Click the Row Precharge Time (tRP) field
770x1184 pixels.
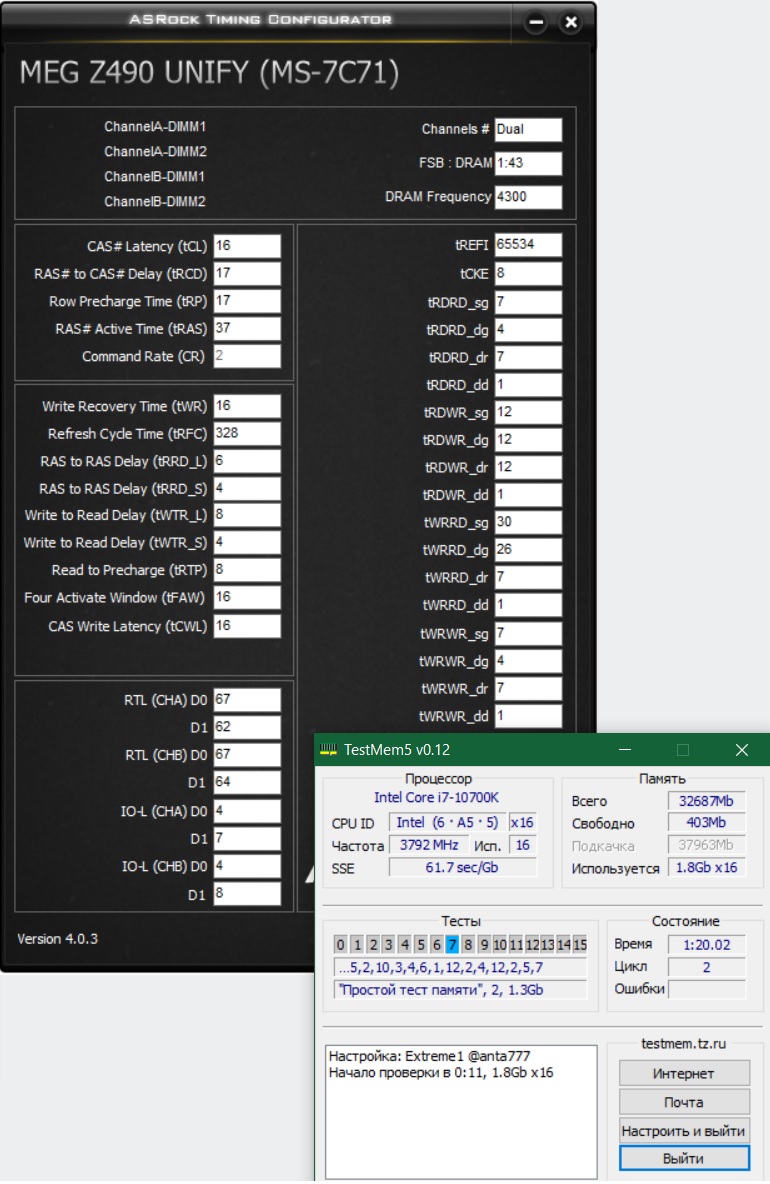tap(247, 301)
